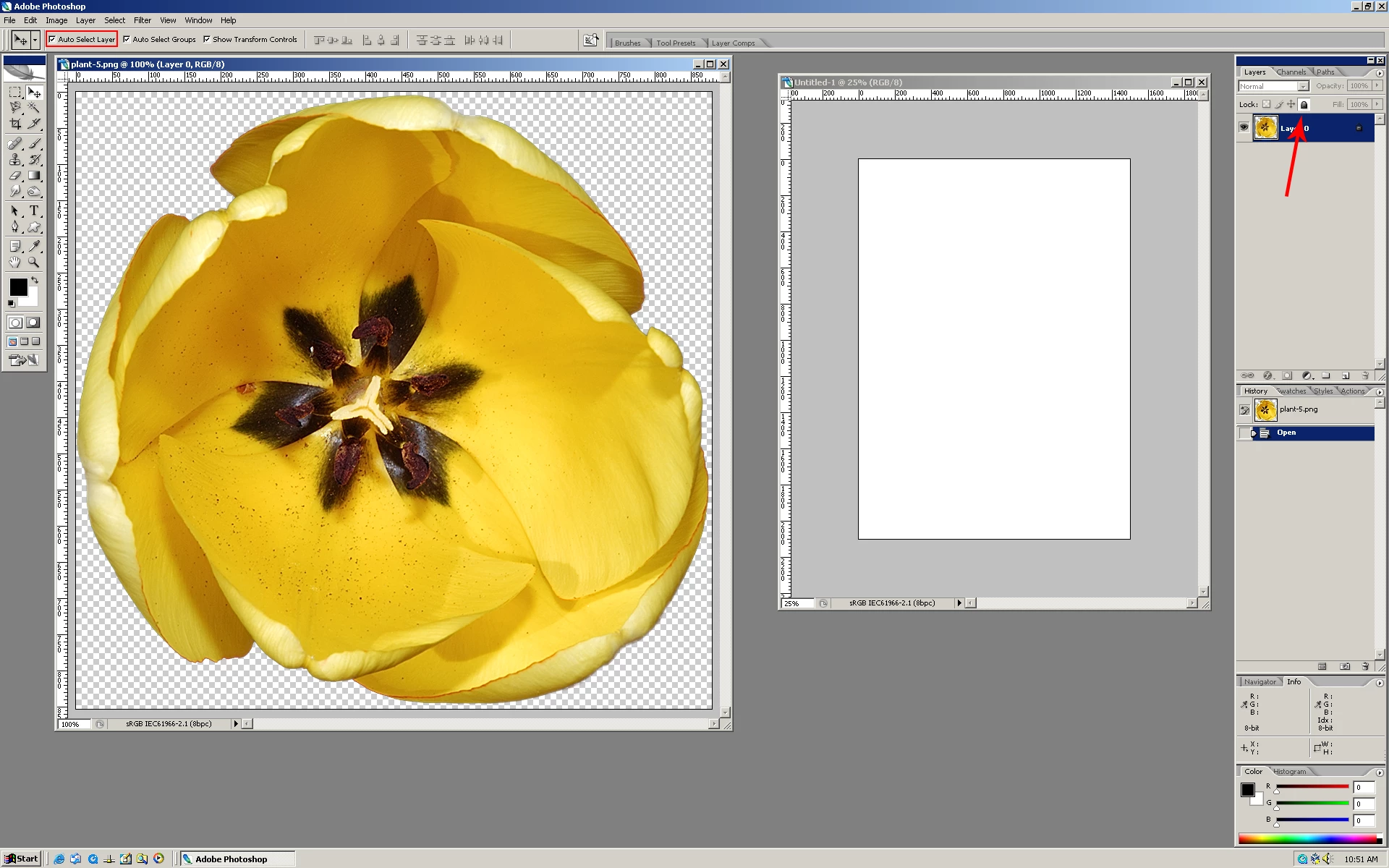Select the Horizontal Type tool
The height and width of the screenshot is (868, 1389).
(33, 210)
